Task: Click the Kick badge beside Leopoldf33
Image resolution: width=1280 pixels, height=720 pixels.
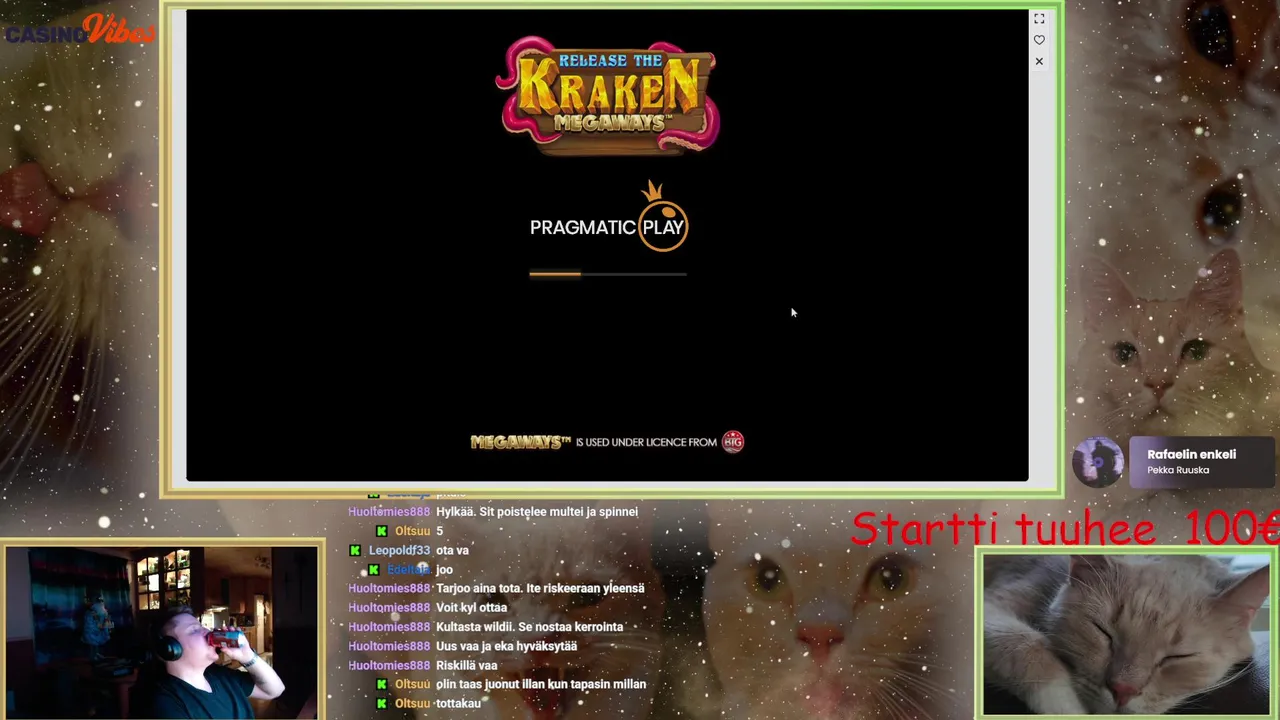Action: tap(355, 550)
